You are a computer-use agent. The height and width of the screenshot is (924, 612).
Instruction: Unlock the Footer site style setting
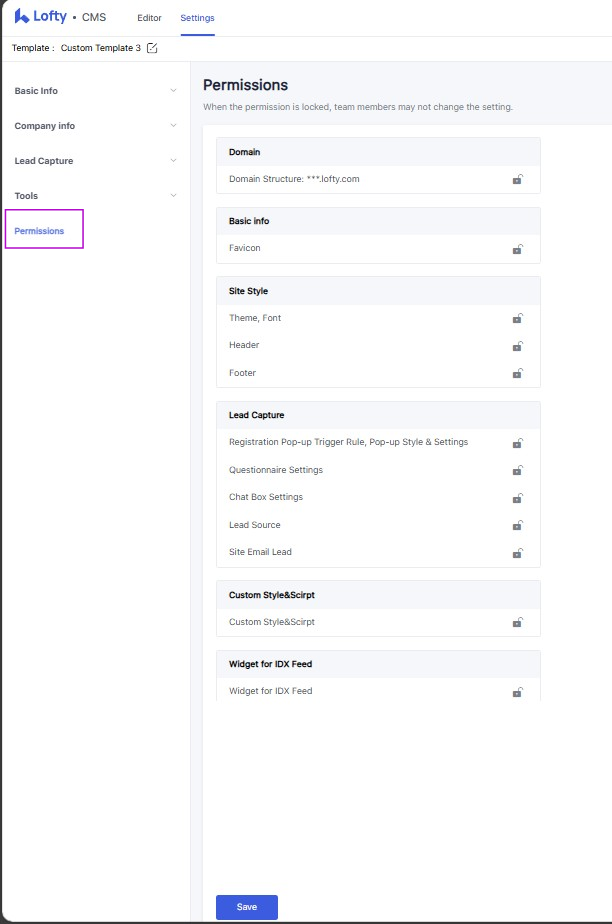click(x=518, y=374)
